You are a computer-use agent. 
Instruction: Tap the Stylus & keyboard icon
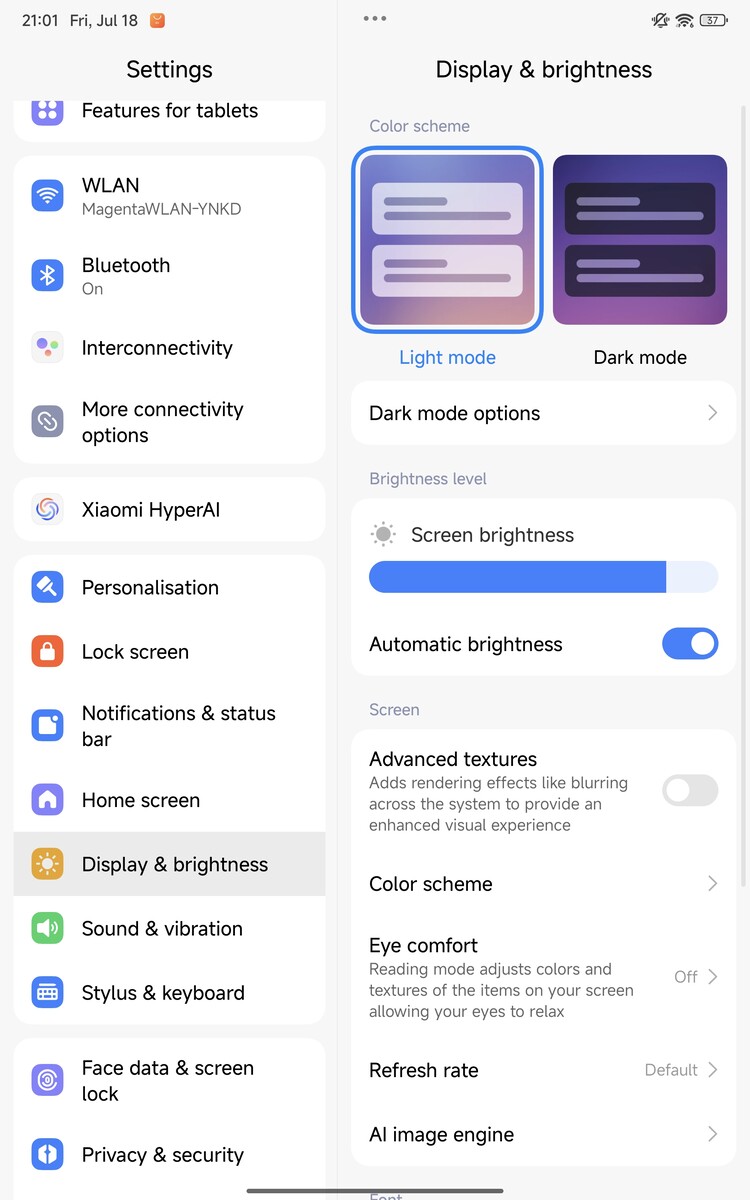pyautogui.click(x=47, y=993)
